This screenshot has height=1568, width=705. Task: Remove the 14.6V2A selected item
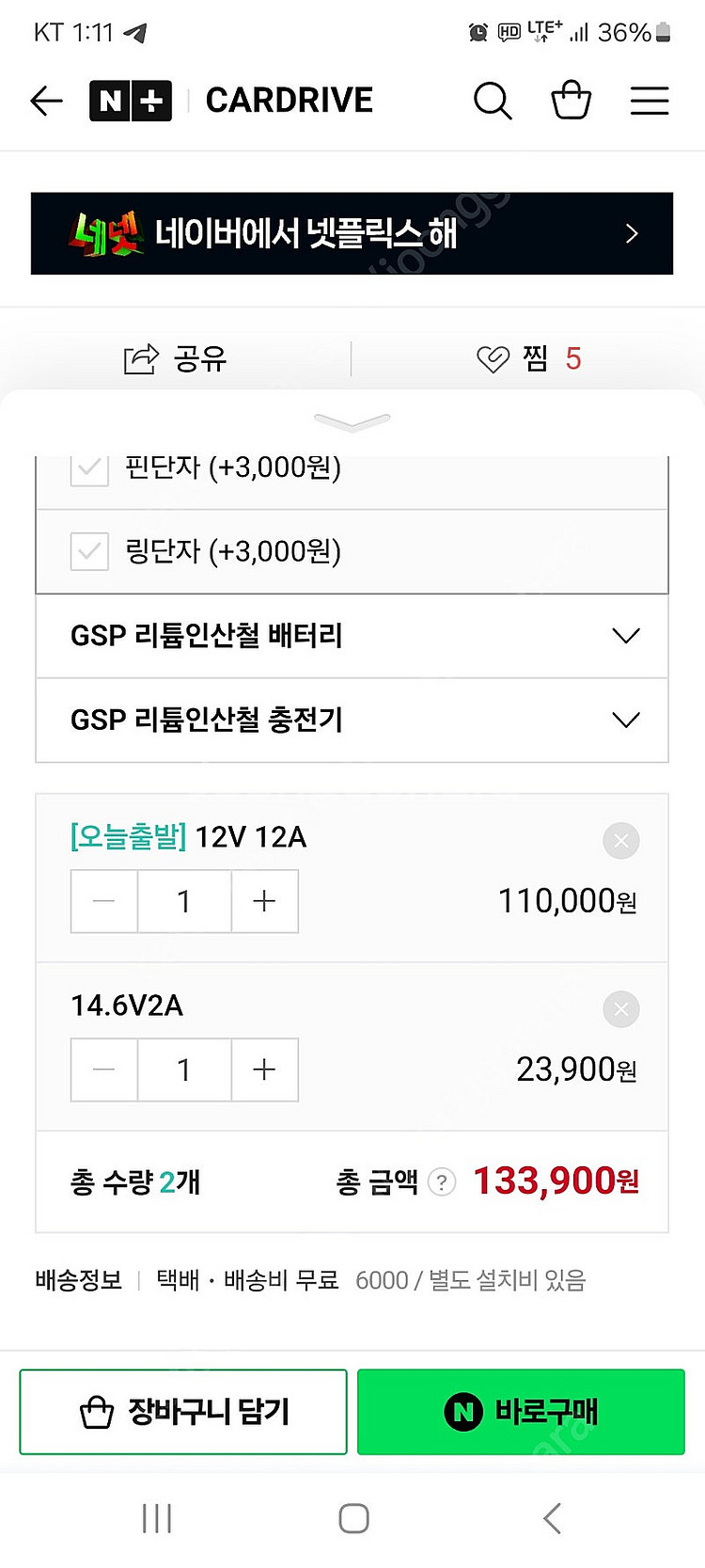pos(620,1009)
